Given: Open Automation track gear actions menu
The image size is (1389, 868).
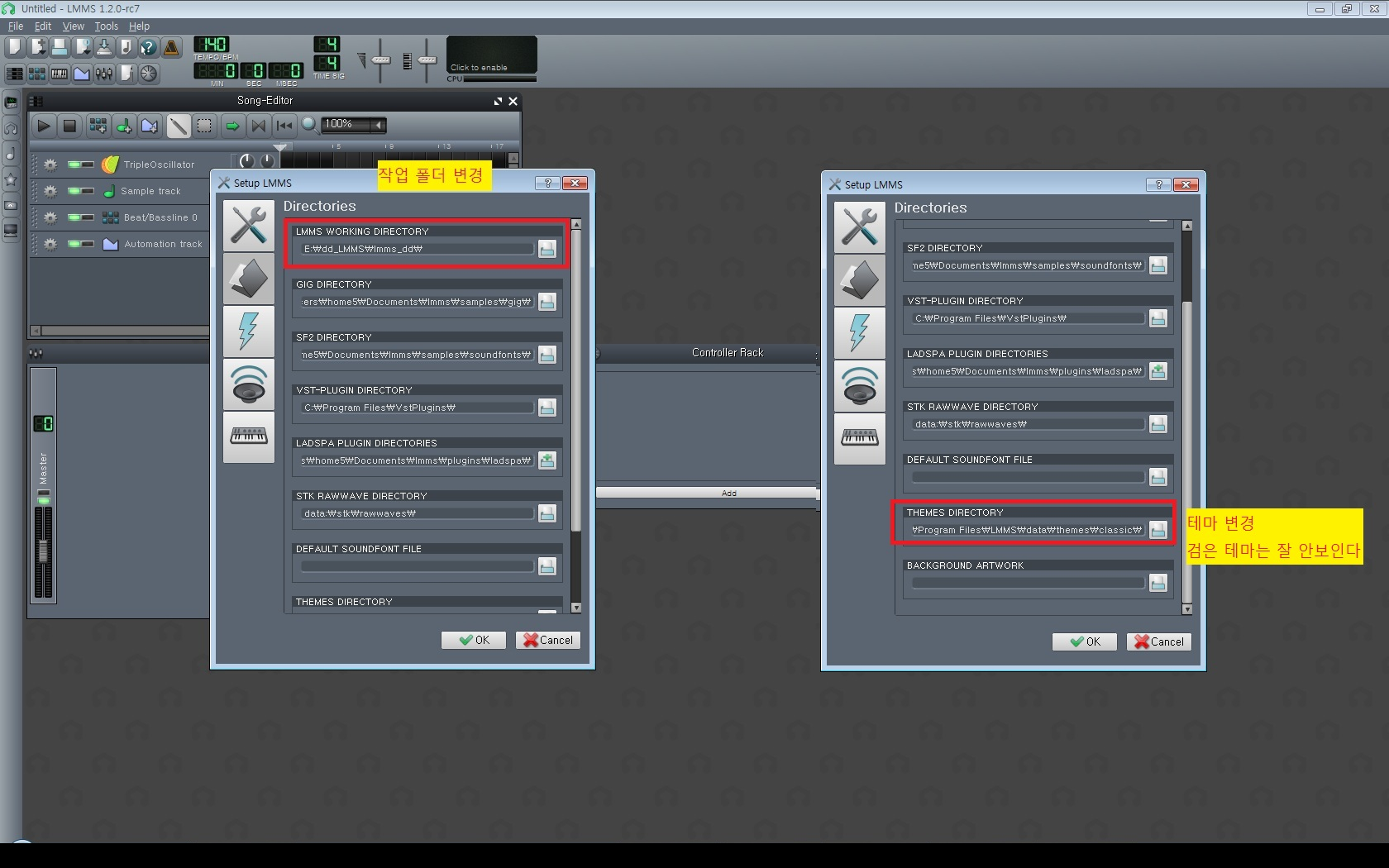Looking at the screenshot, I should [50, 244].
